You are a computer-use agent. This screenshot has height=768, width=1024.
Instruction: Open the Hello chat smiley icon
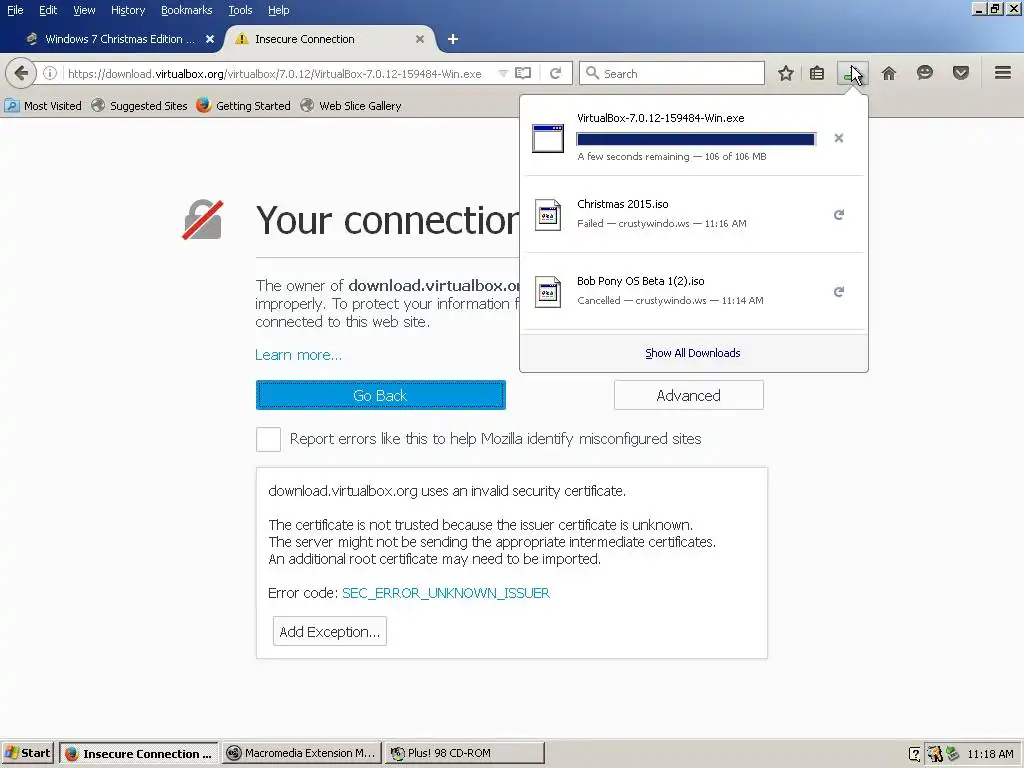pyautogui.click(x=924, y=73)
